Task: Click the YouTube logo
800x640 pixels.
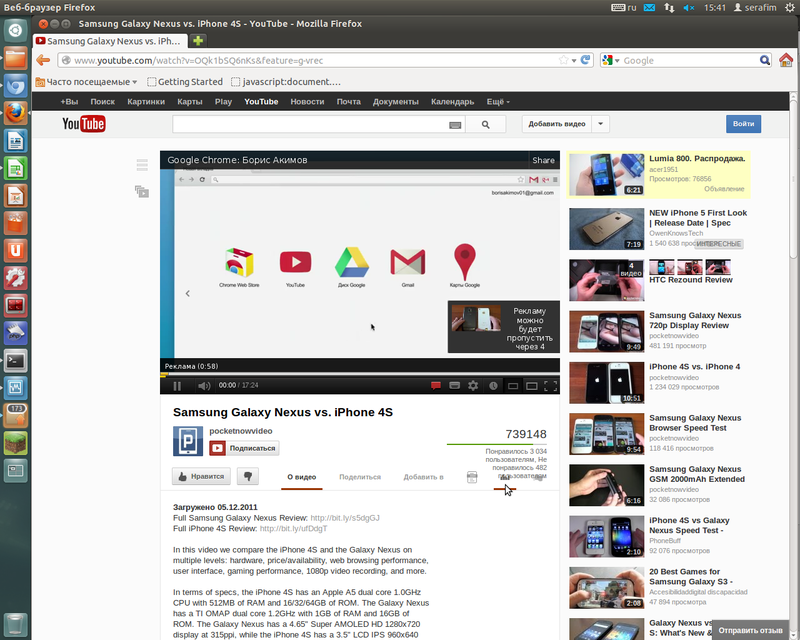Action: point(84,124)
